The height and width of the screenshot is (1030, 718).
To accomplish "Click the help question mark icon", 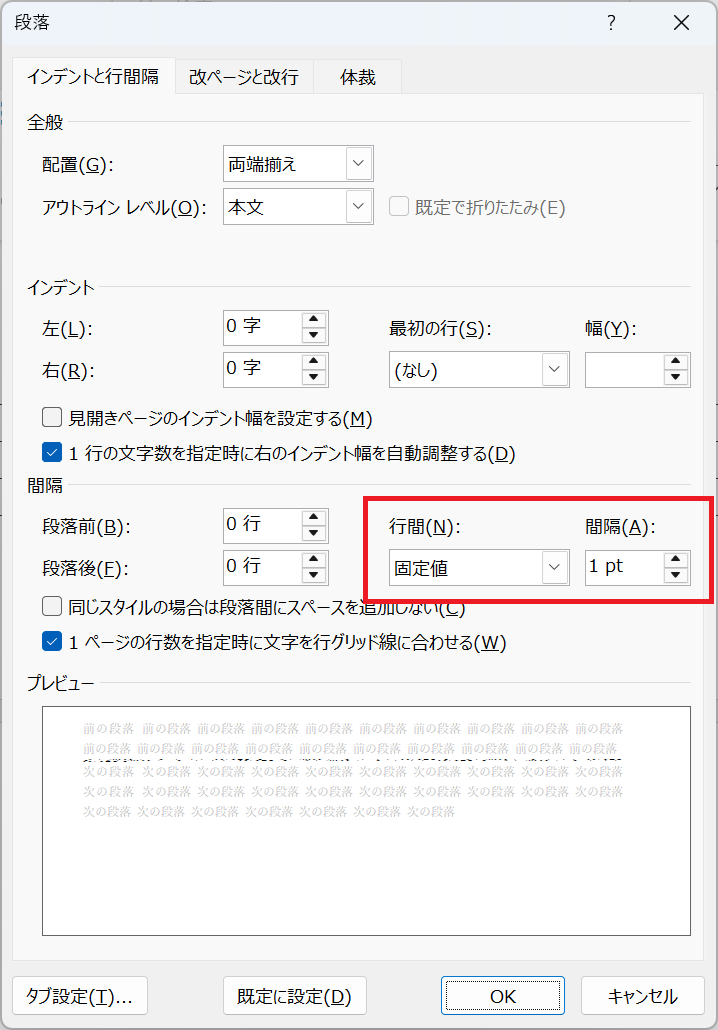I will coord(611,23).
